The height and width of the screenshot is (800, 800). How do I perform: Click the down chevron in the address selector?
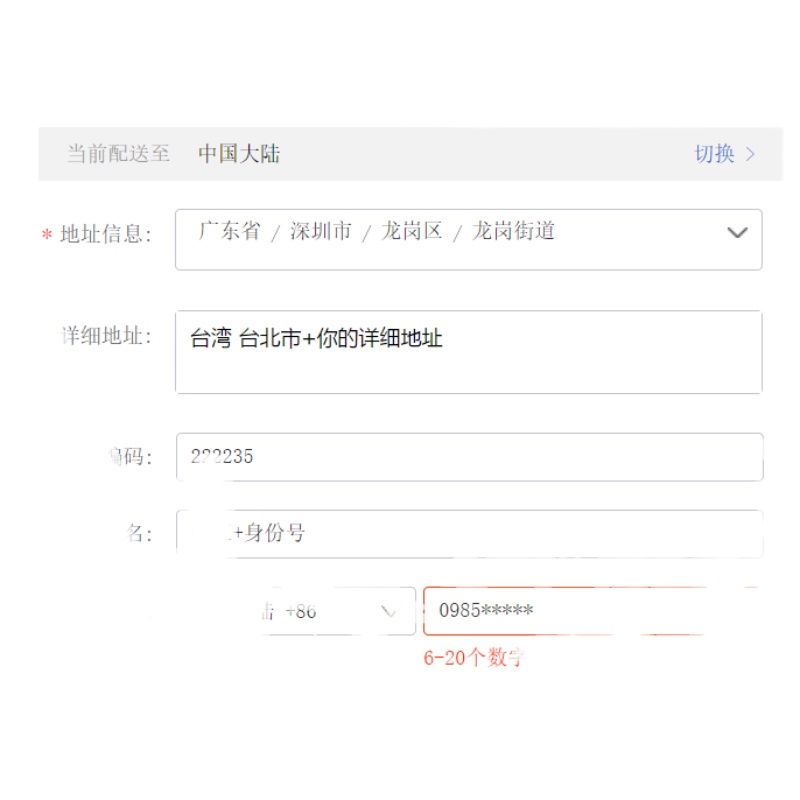click(x=737, y=233)
